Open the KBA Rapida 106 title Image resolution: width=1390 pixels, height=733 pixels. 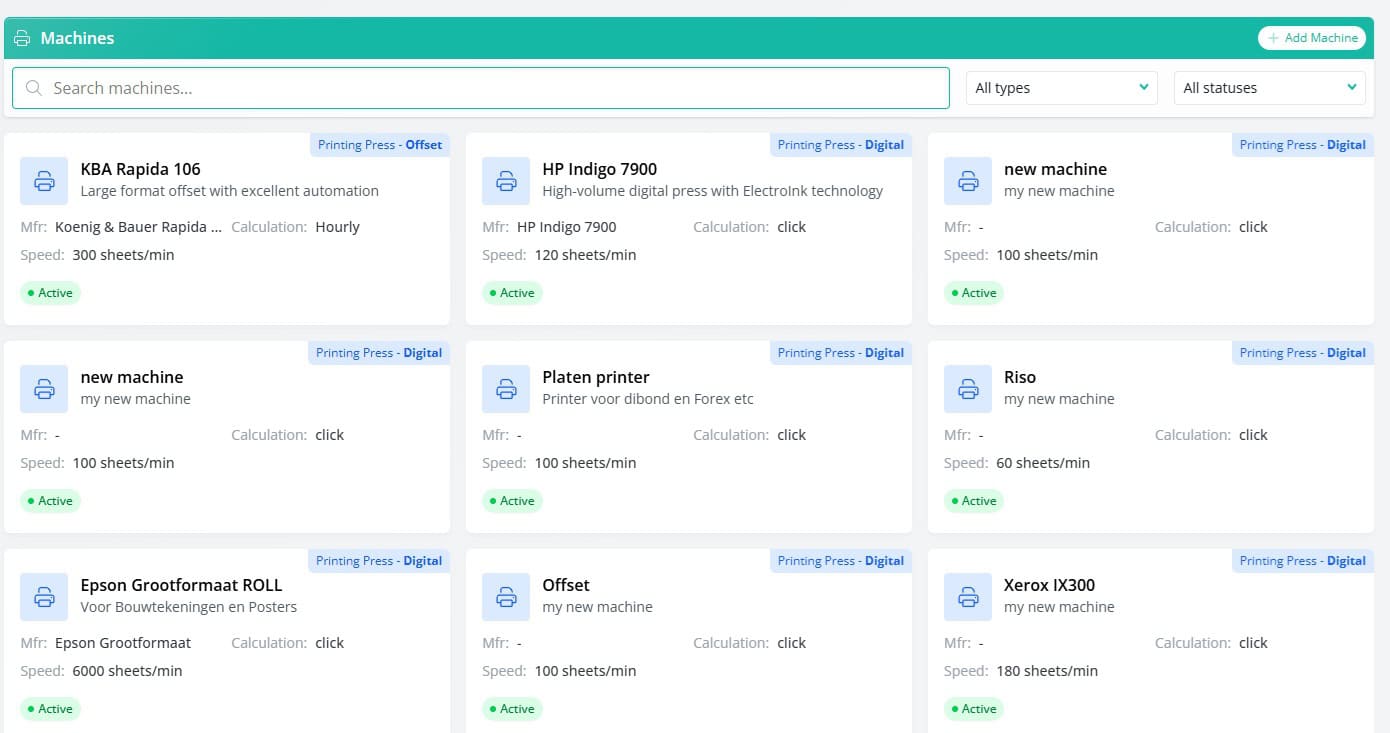click(140, 169)
